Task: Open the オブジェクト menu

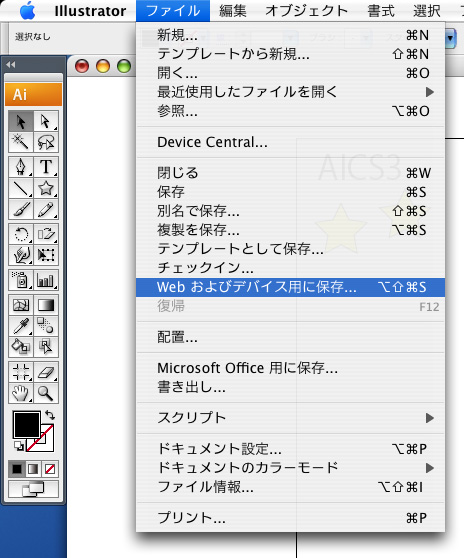Action: point(306,11)
